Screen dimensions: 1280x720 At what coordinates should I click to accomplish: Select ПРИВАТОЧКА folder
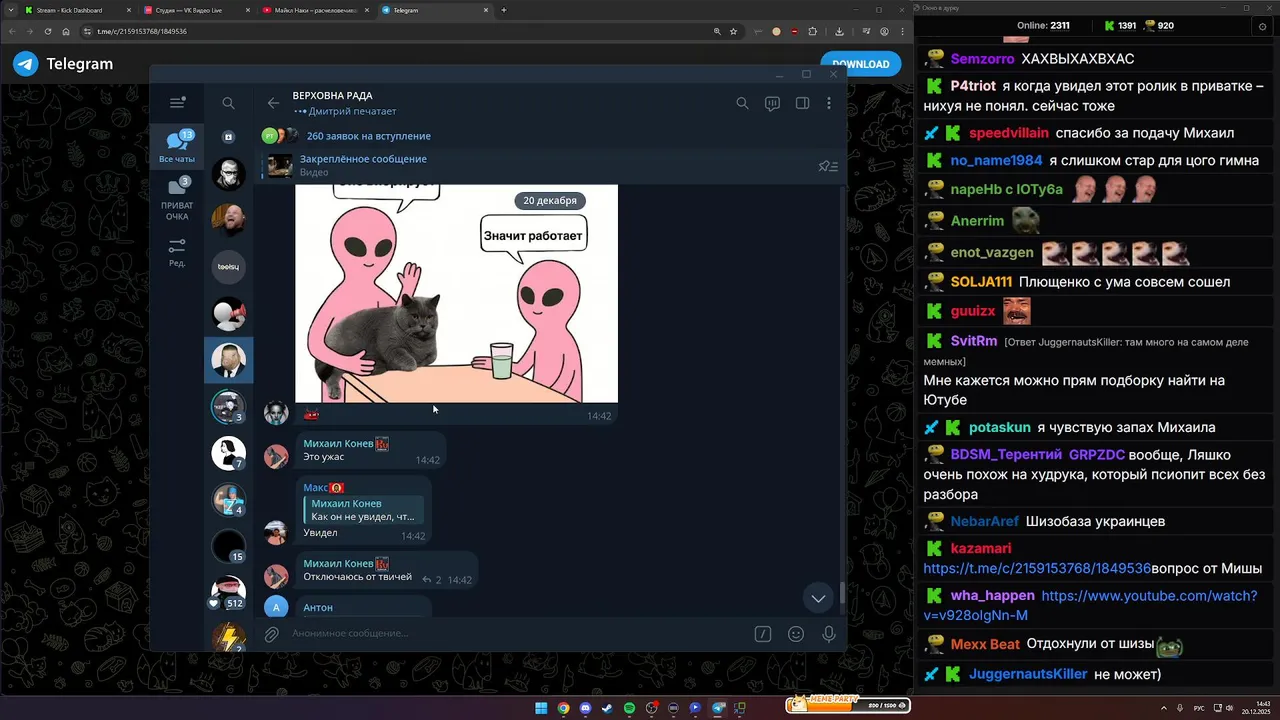tap(177, 200)
